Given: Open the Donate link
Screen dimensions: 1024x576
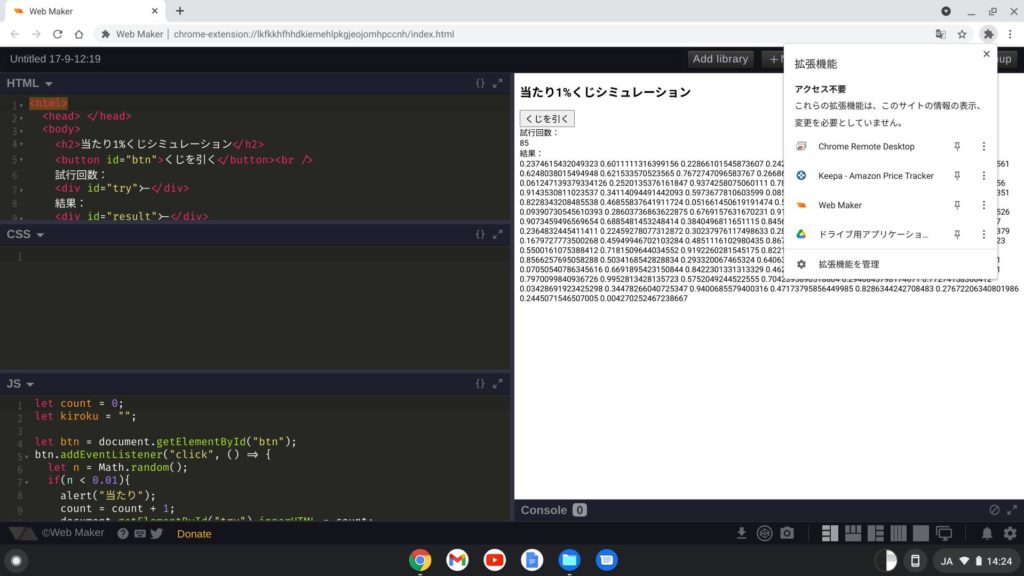Looking at the screenshot, I should point(194,534).
